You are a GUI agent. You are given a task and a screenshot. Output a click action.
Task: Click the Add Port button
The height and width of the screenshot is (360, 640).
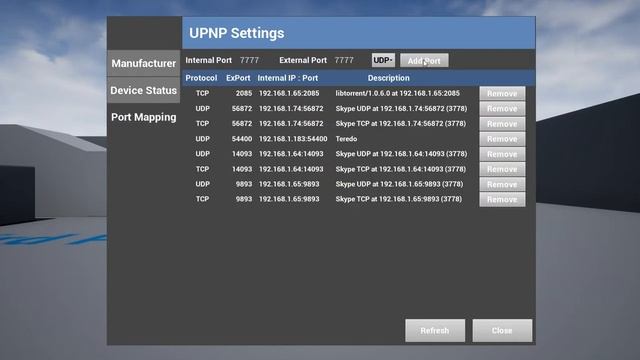tap(424, 60)
